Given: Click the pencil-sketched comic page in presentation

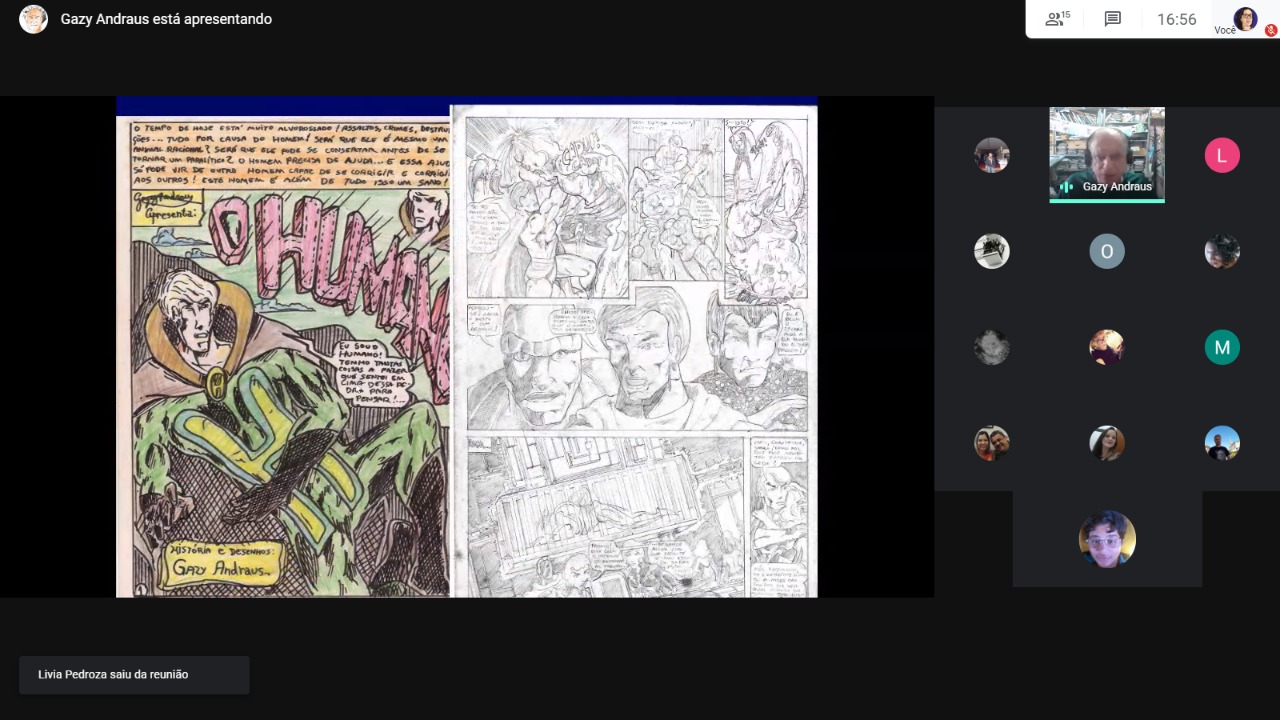Looking at the screenshot, I should coord(634,350).
